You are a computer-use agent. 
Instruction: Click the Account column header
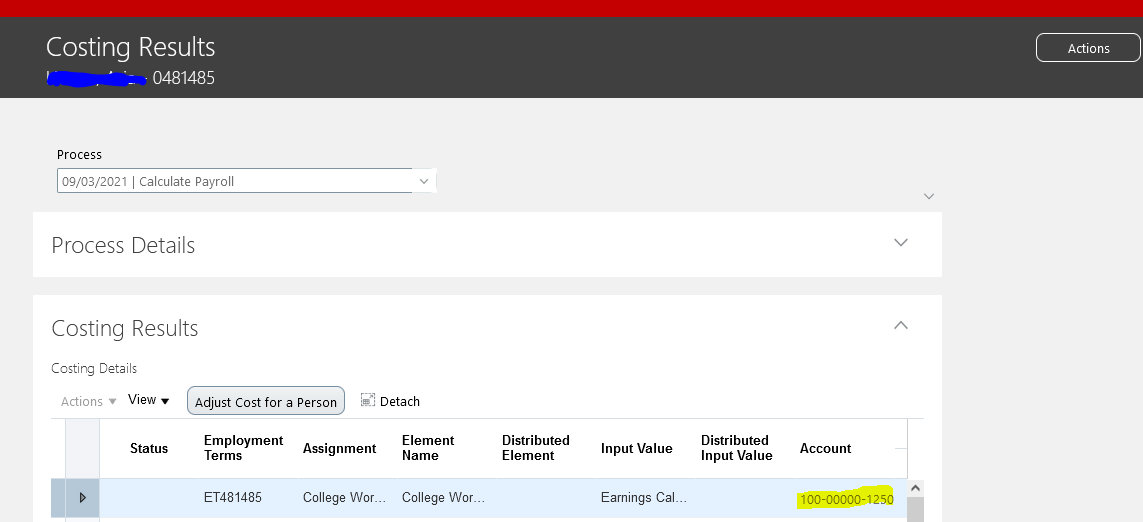(x=825, y=448)
